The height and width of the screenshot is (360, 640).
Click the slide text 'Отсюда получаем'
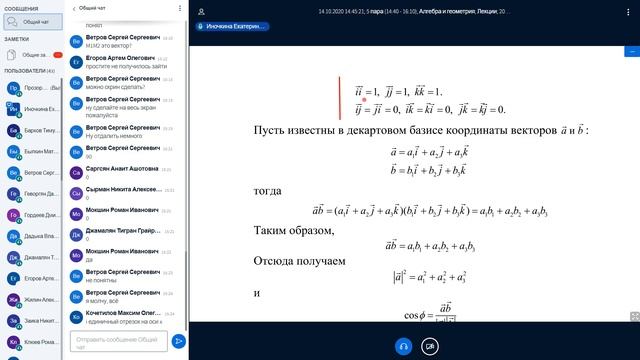pyautogui.click(x=300, y=261)
